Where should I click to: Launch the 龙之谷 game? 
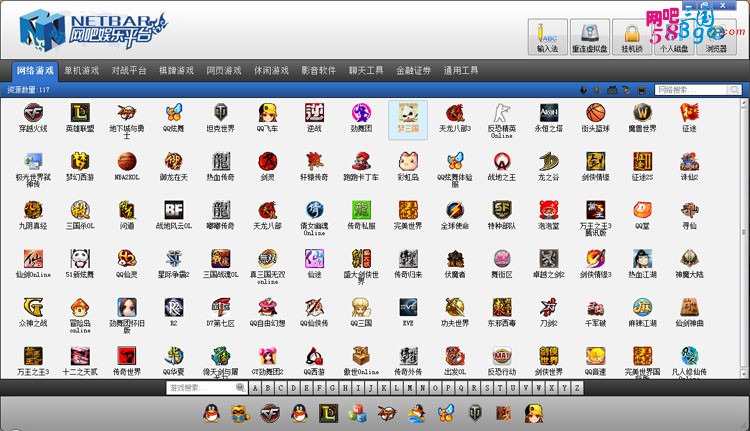(549, 166)
